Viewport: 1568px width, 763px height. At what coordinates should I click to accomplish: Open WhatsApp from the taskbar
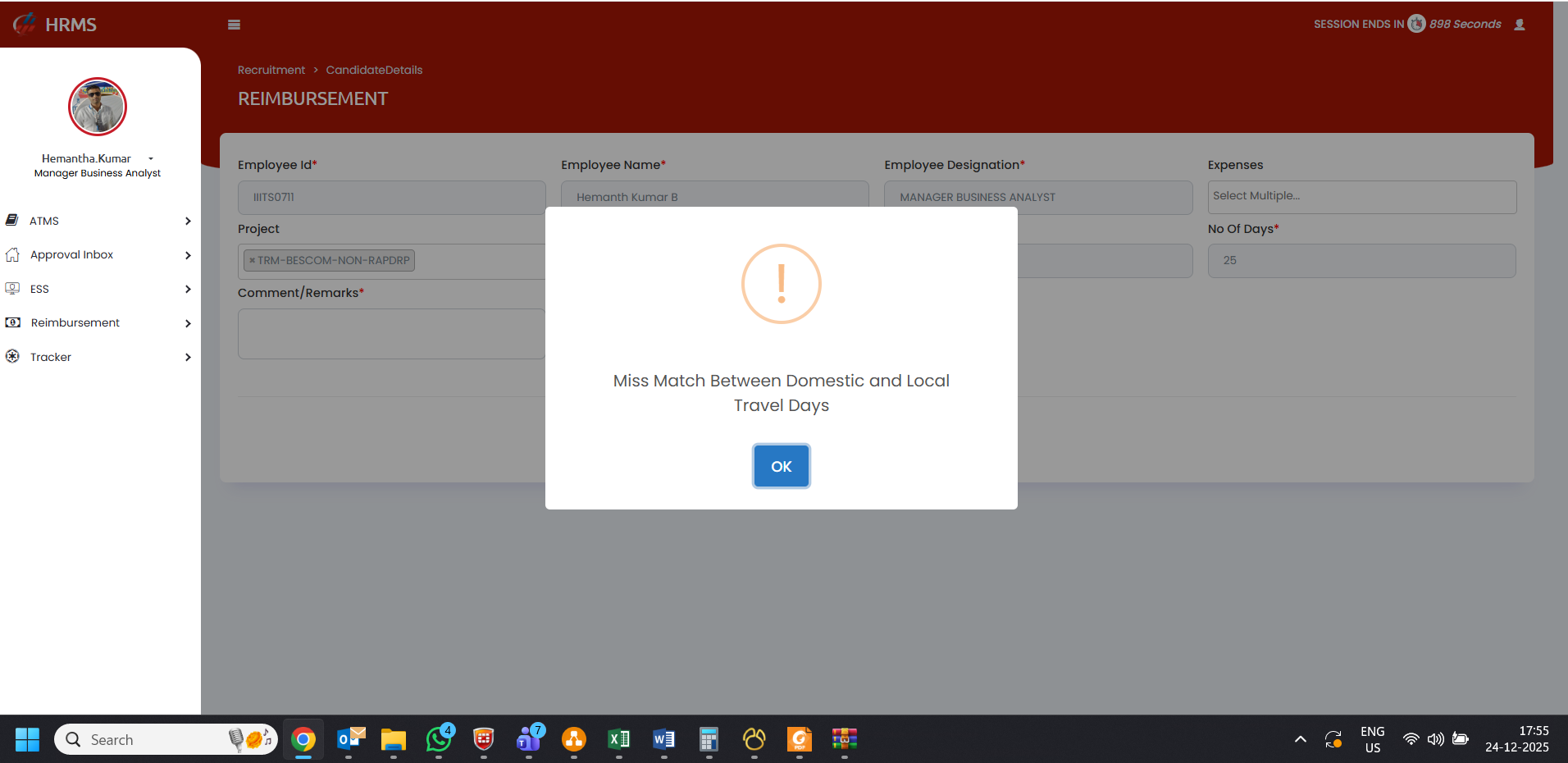coord(439,739)
